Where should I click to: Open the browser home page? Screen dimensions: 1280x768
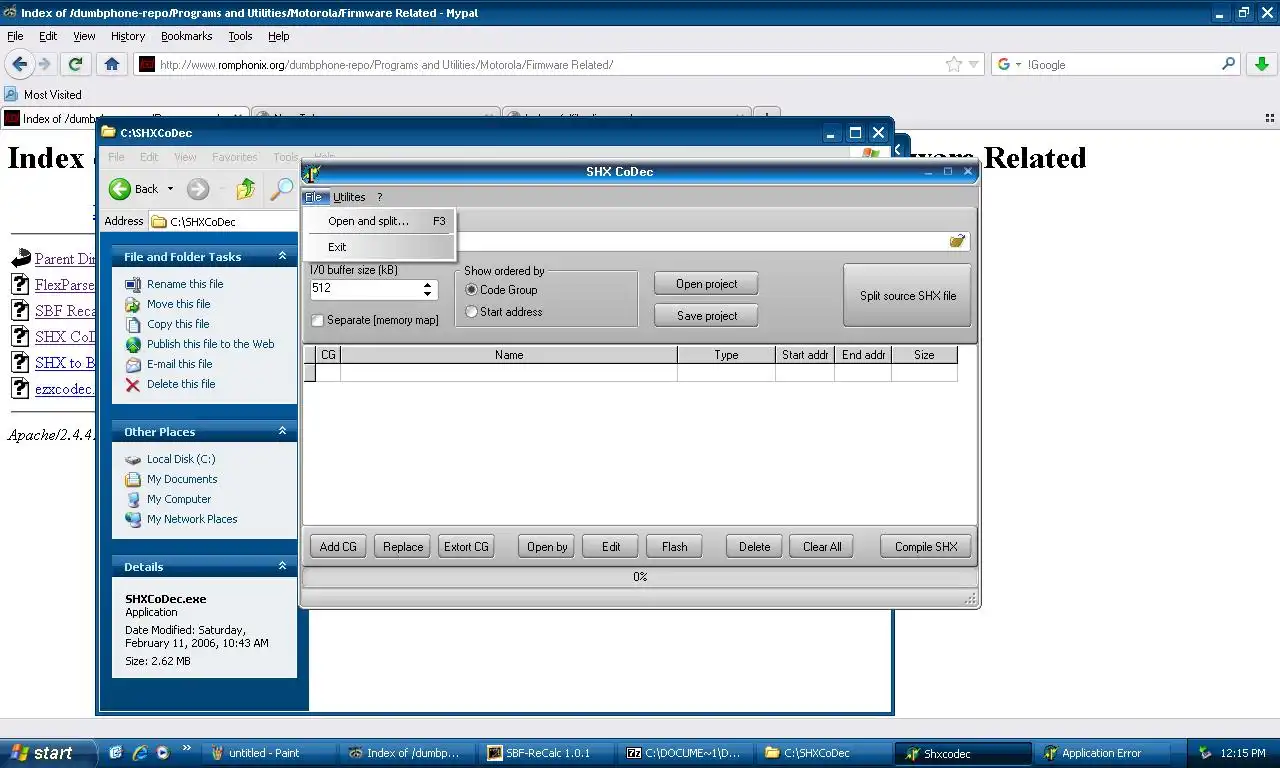click(112, 64)
